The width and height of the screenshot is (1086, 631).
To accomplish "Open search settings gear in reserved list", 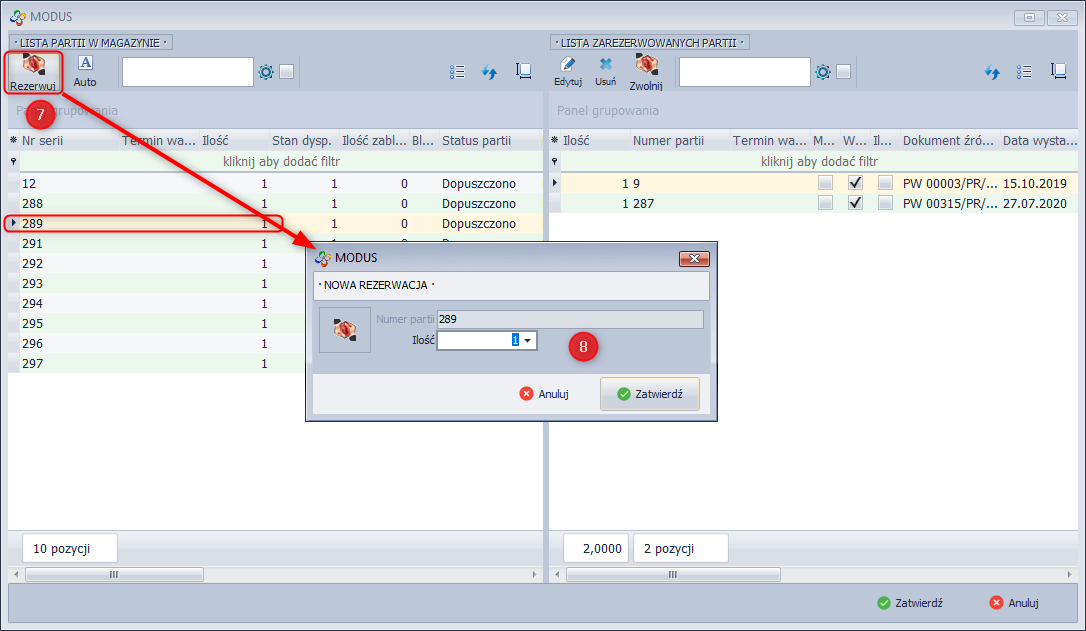I will pos(822,72).
